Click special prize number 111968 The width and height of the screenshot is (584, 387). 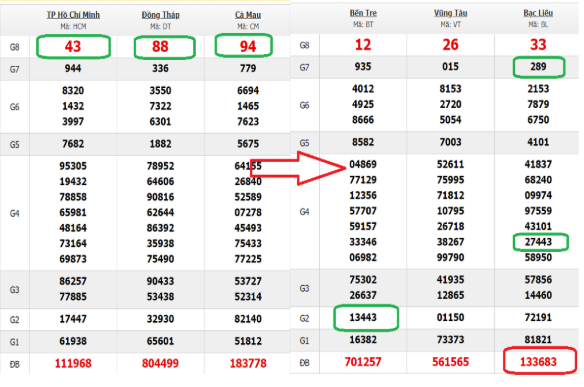tap(73, 364)
